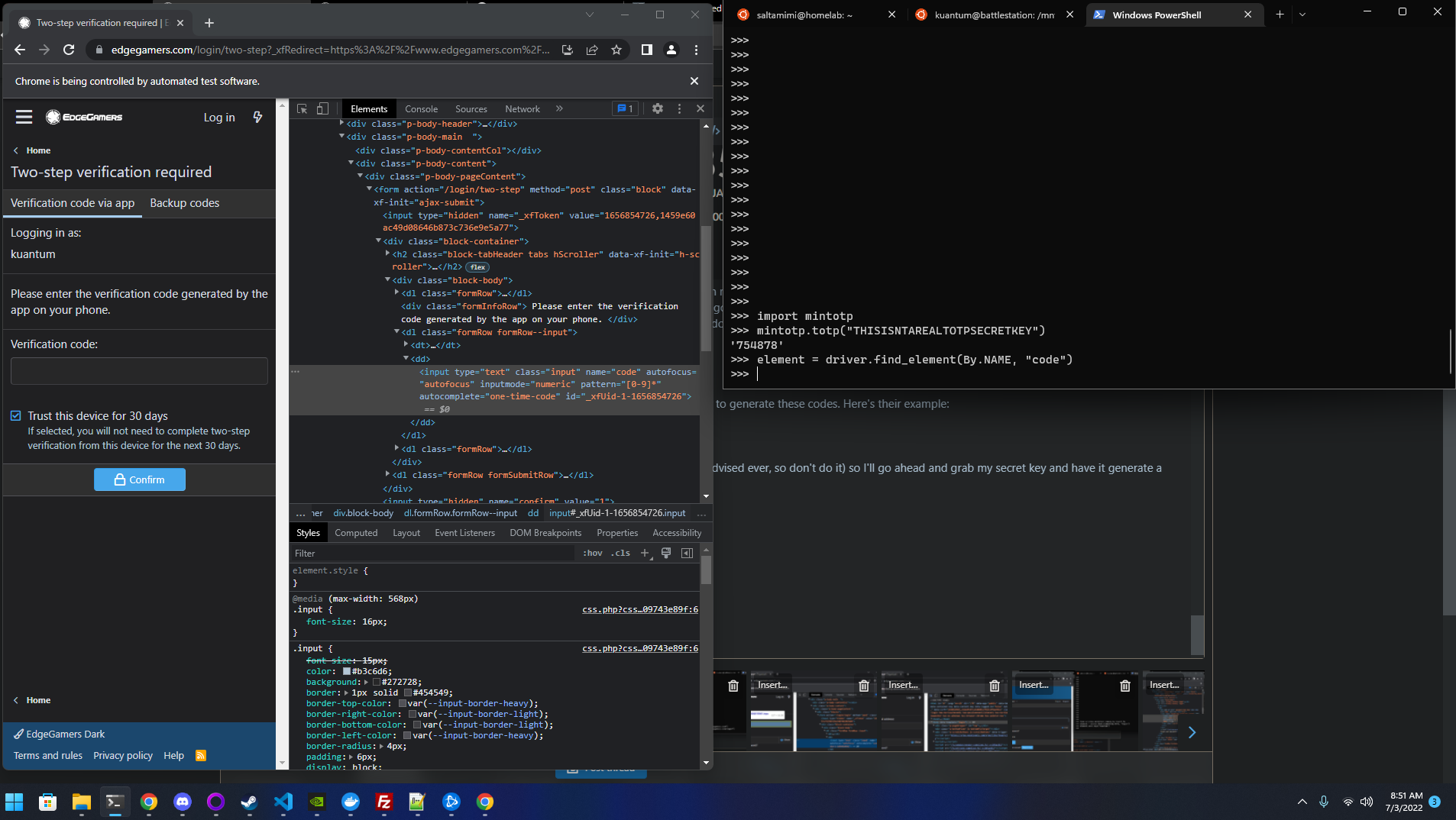1456x820 pixels.
Task: Open the EdgeGamers hamburger menu
Action: [24, 117]
